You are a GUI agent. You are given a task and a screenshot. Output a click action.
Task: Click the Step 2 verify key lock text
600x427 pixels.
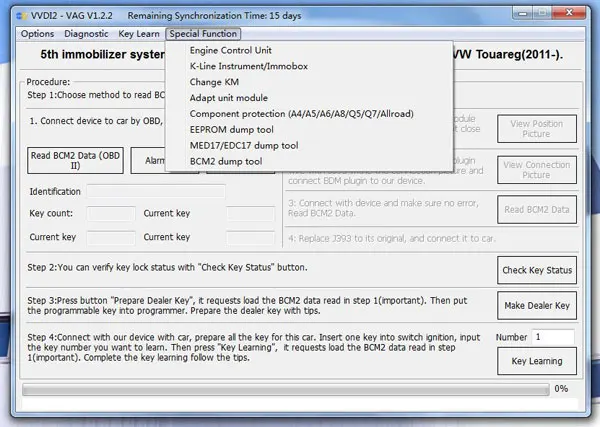[x=167, y=267]
